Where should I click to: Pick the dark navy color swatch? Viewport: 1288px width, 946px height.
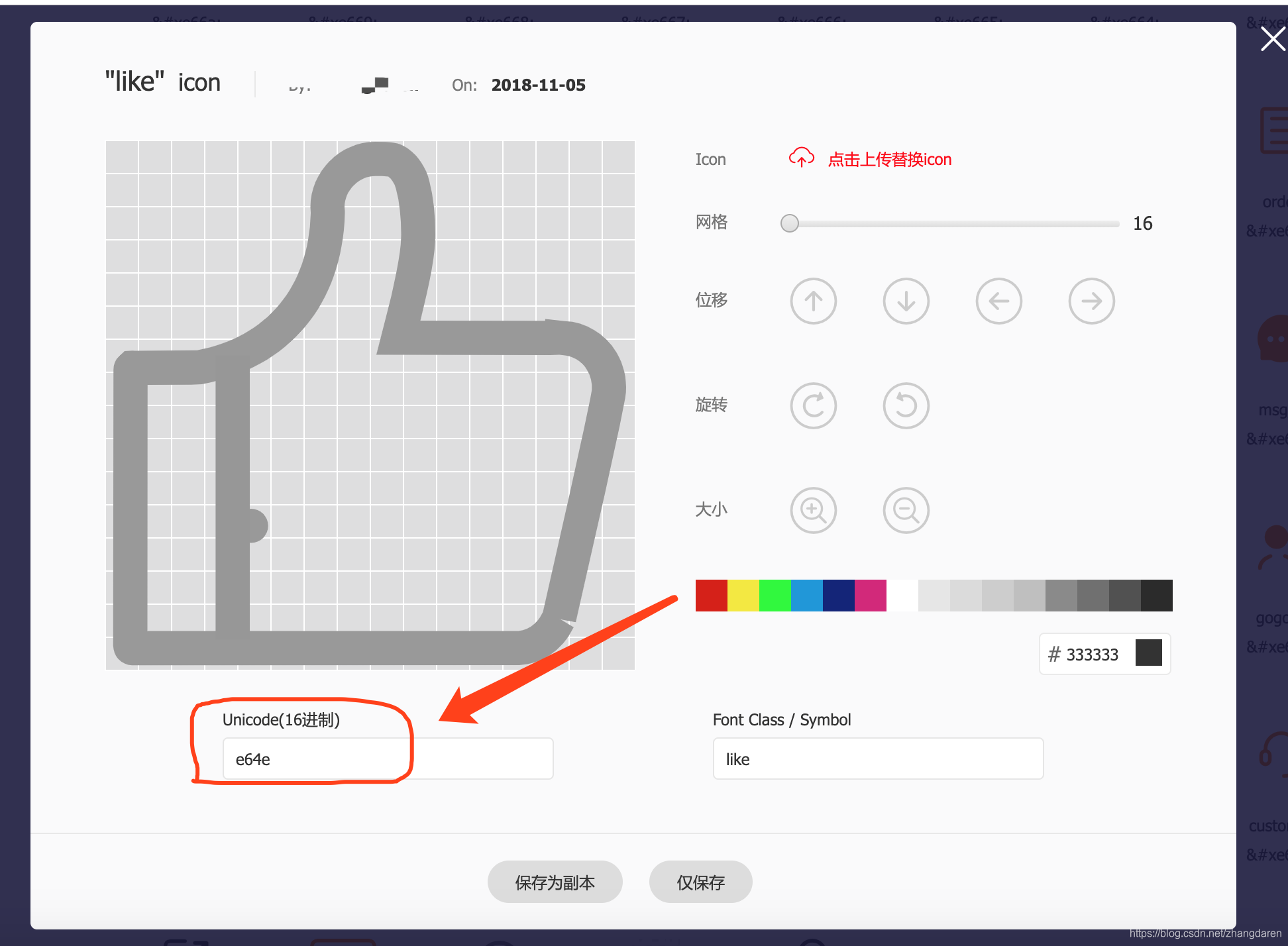click(838, 595)
